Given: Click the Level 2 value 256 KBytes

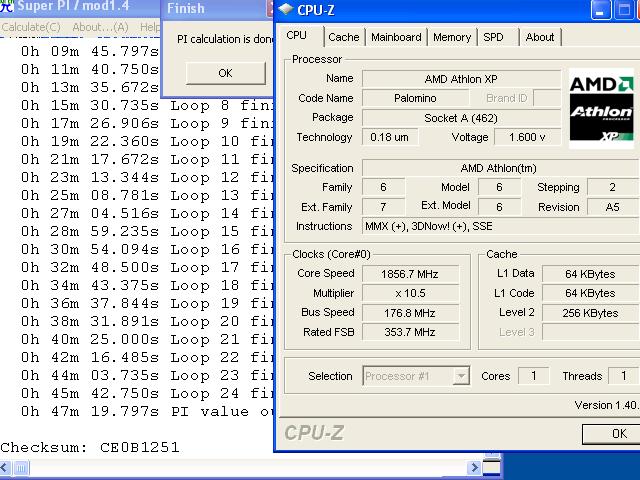Looking at the screenshot, I should click(590, 313).
